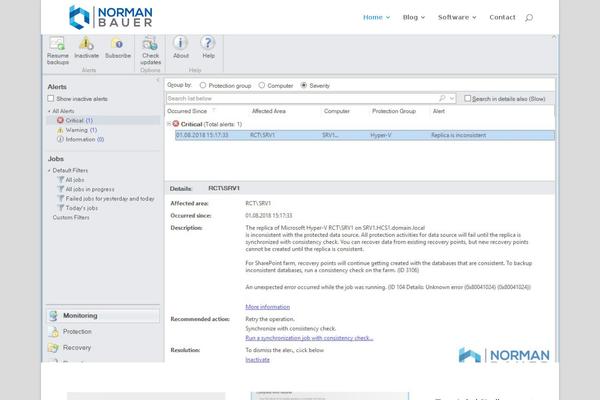Group alerts by Severity
This screenshot has height=400, width=600.
tap(304, 85)
